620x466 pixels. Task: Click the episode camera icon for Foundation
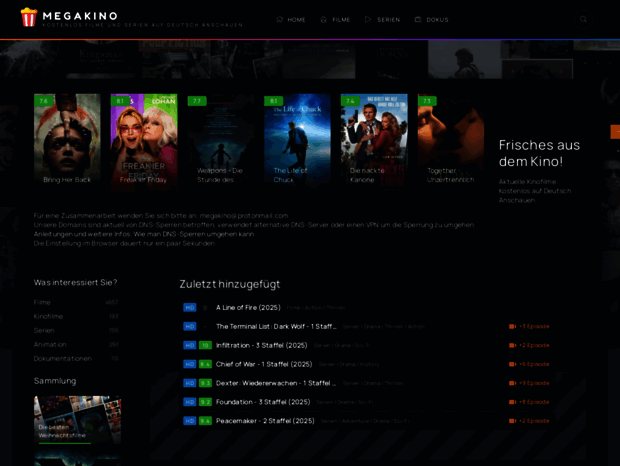[512, 402]
